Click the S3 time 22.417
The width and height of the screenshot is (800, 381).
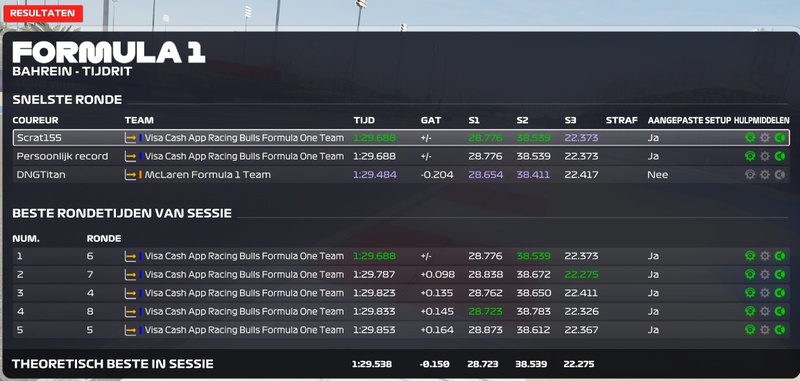coord(581,174)
